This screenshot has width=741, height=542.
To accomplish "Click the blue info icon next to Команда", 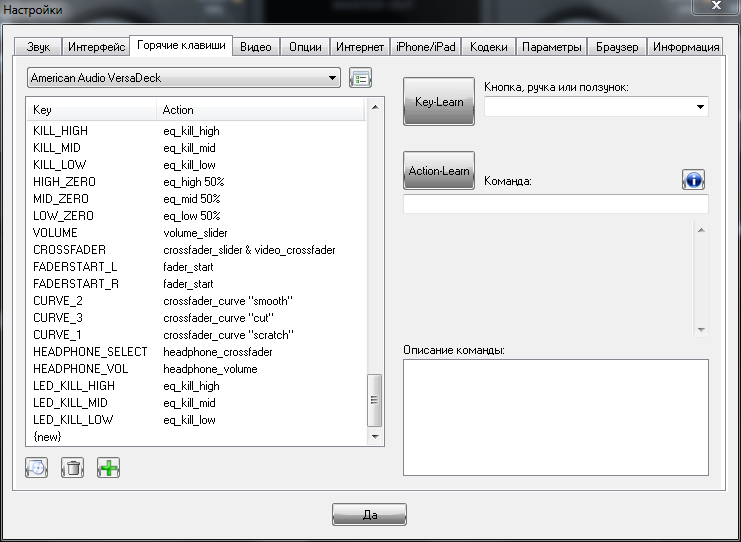I will [693, 180].
